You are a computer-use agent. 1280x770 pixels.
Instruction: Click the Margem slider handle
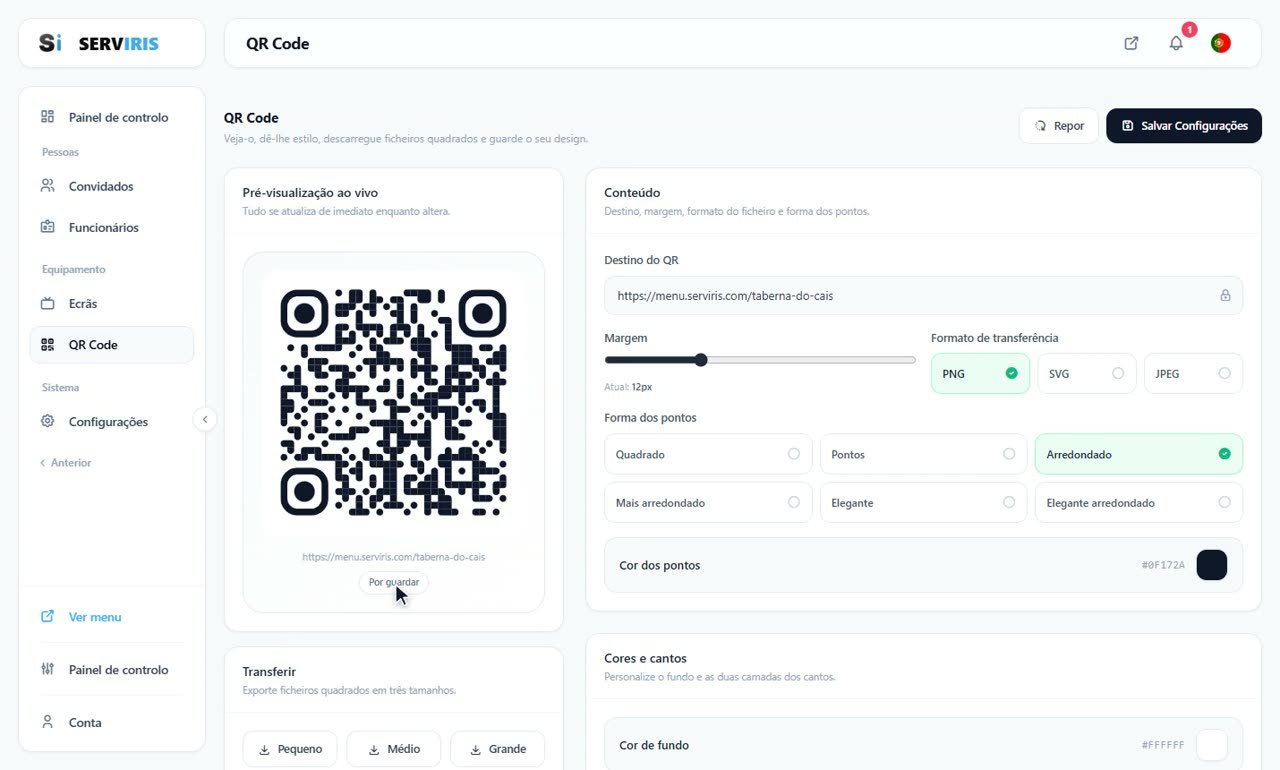point(701,360)
